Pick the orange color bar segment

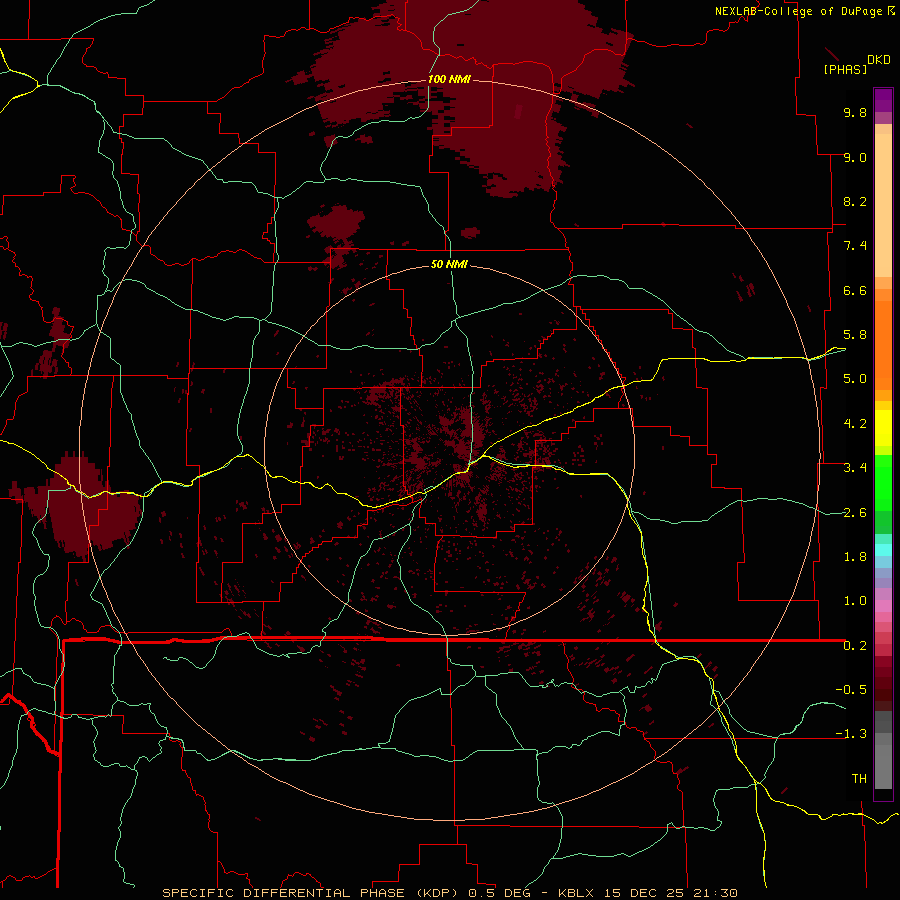click(883, 346)
